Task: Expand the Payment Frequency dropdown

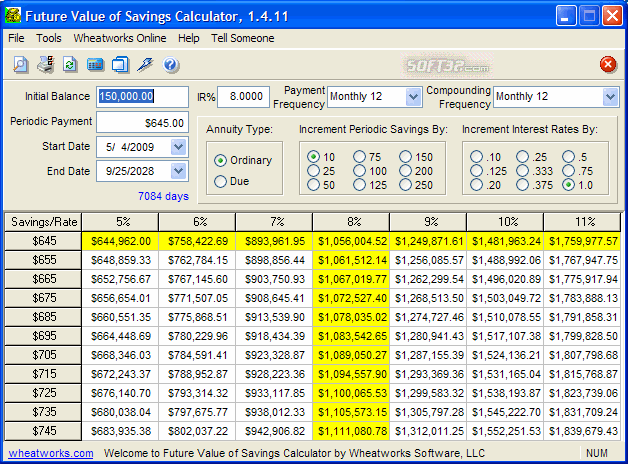Action: pos(413,96)
